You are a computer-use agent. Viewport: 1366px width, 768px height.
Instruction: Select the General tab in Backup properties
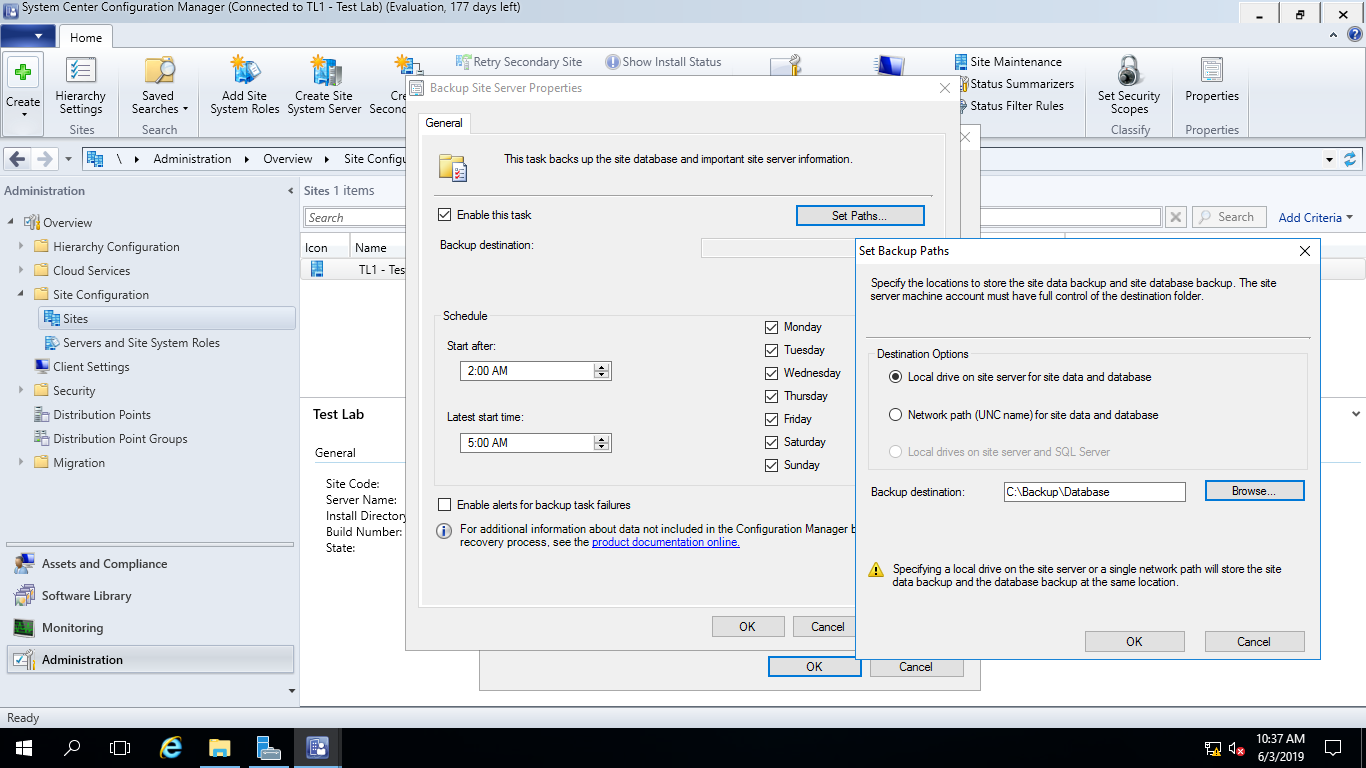444,123
